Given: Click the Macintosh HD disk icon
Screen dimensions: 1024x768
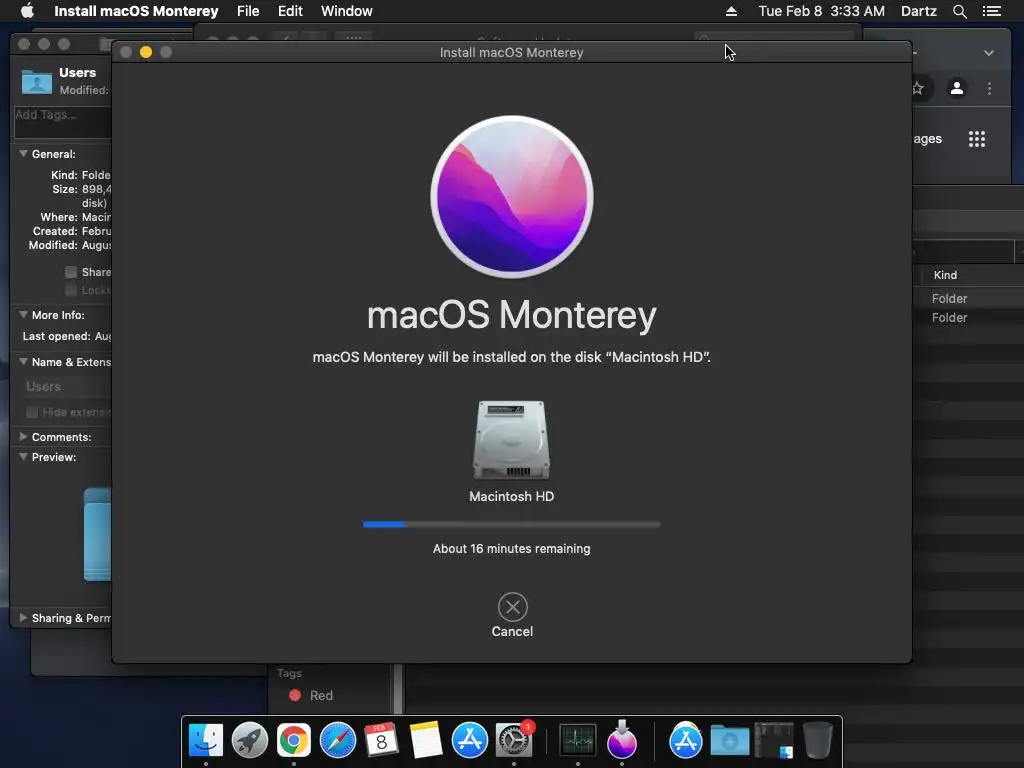Looking at the screenshot, I should click(x=511, y=440).
